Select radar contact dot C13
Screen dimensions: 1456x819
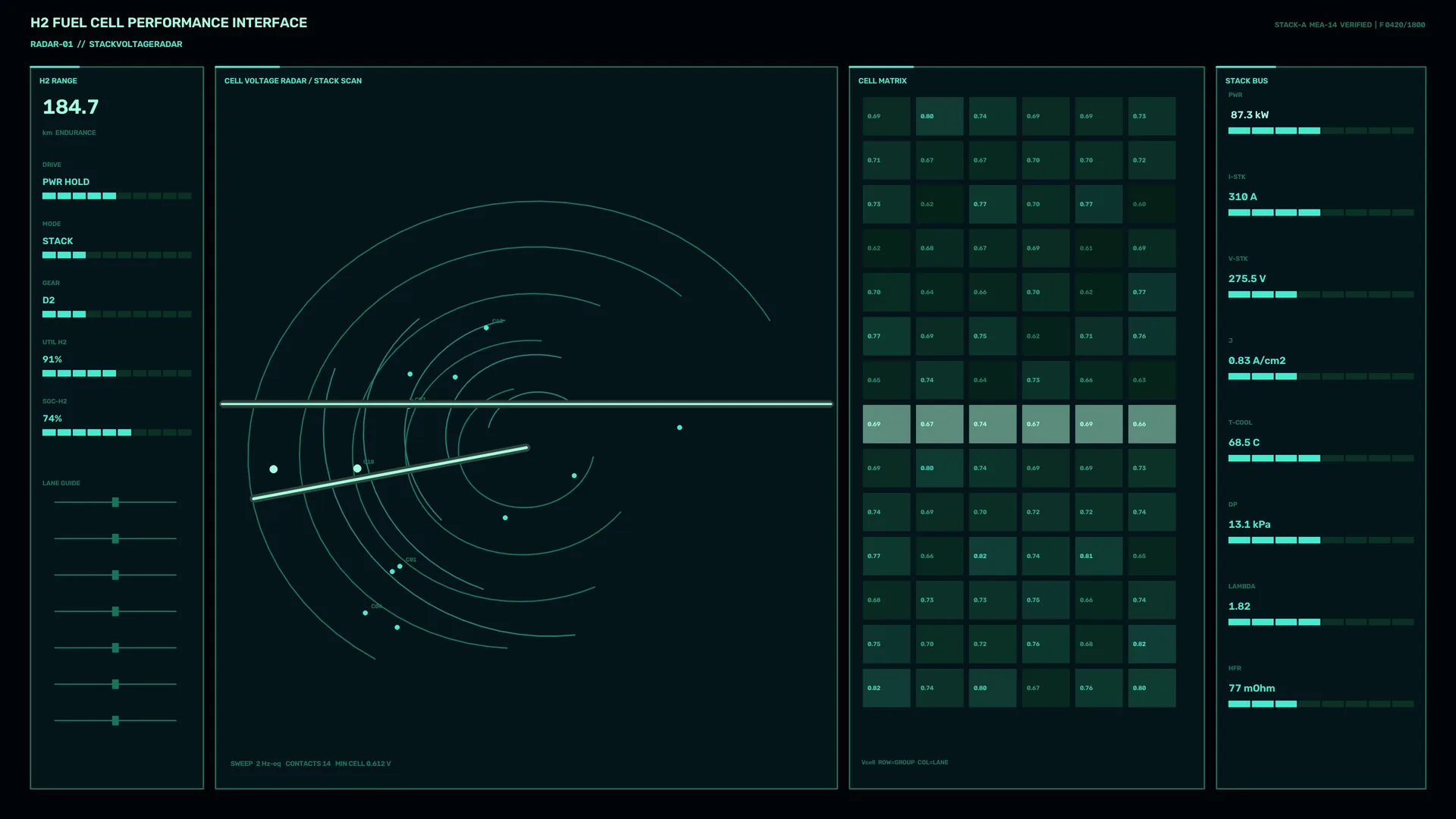tap(486, 328)
